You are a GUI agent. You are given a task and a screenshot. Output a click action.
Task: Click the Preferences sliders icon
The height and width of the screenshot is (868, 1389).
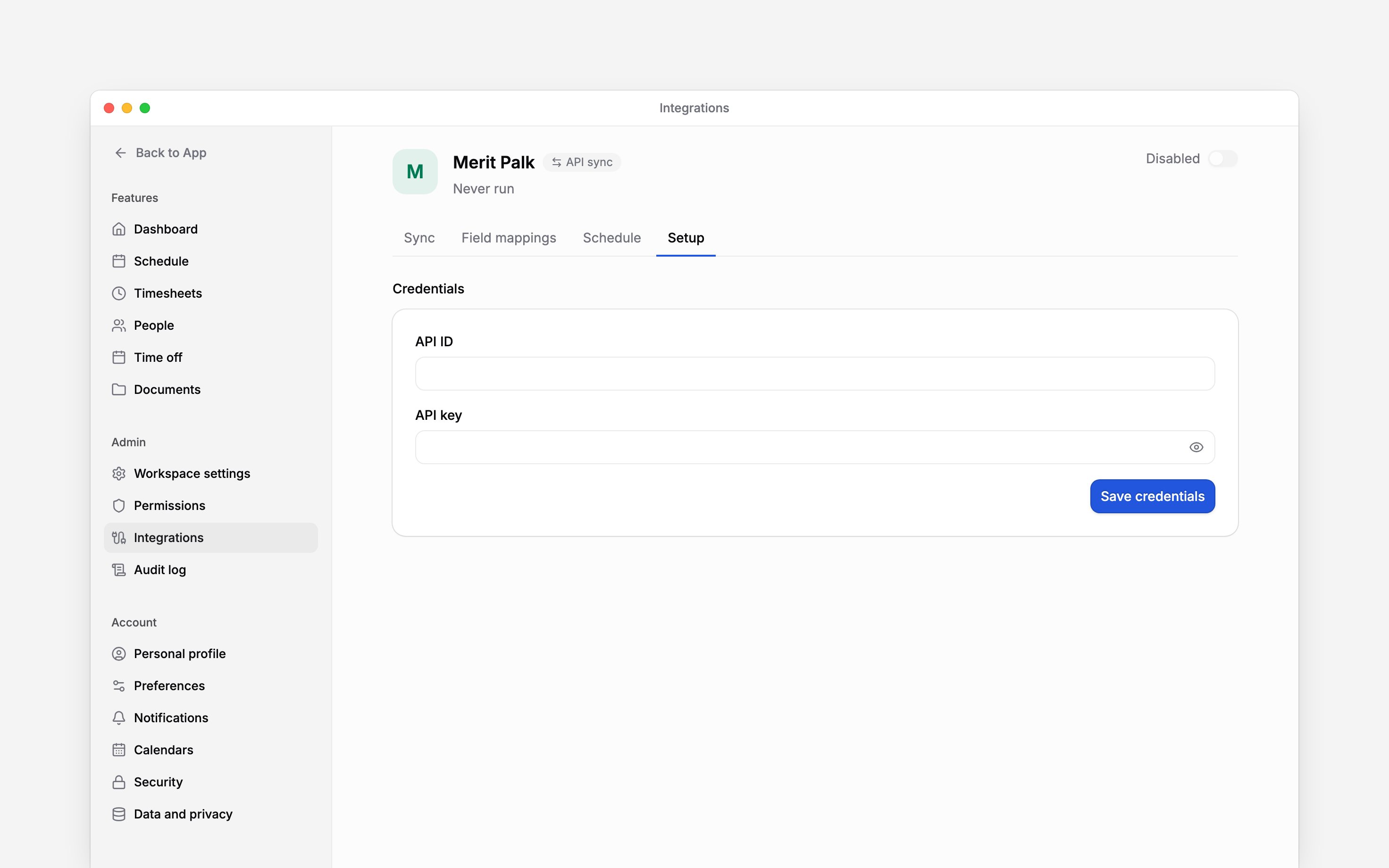(119, 686)
